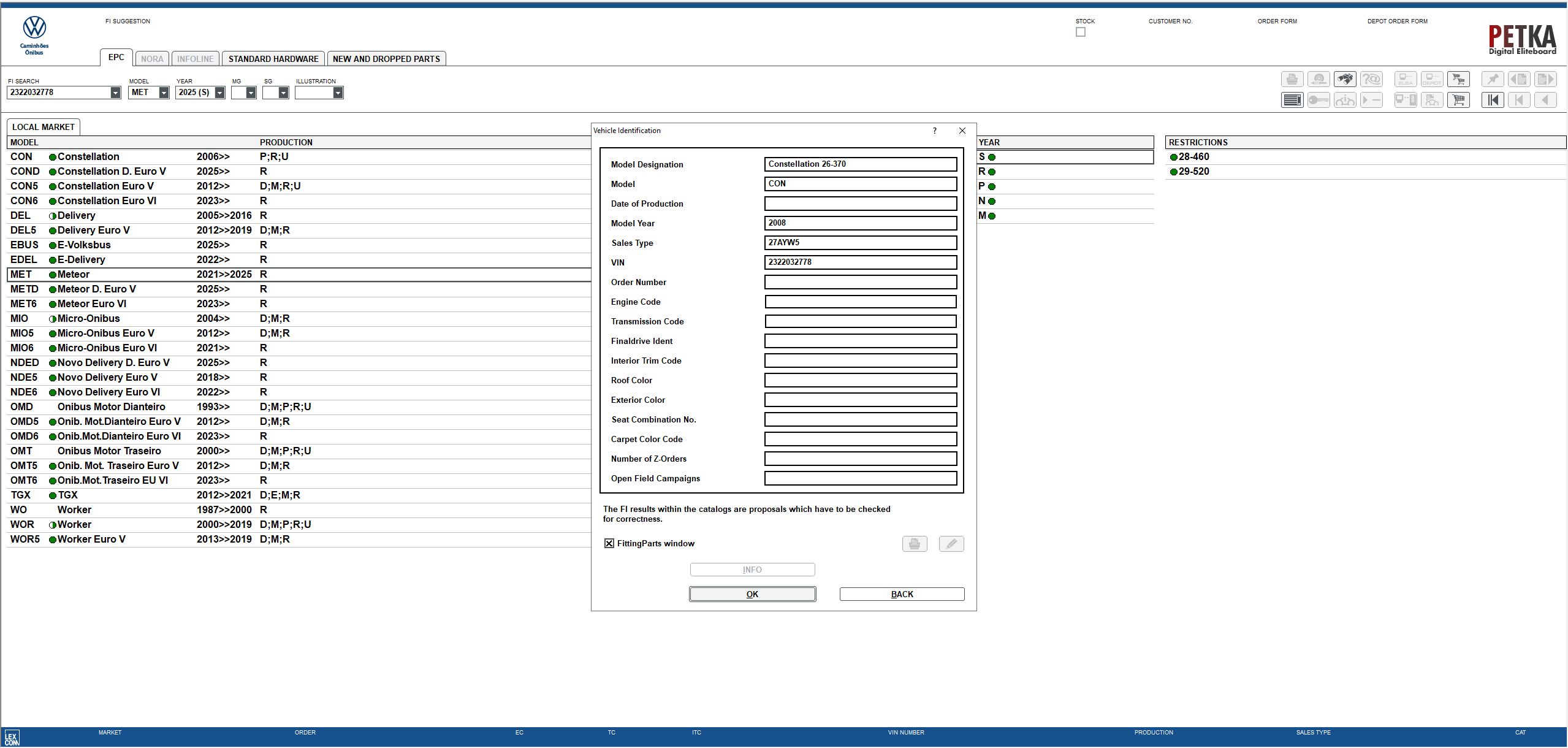The height and width of the screenshot is (748, 1568).
Task: Select the CON6 Constellation Euro VI row
Action: tap(299, 201)
